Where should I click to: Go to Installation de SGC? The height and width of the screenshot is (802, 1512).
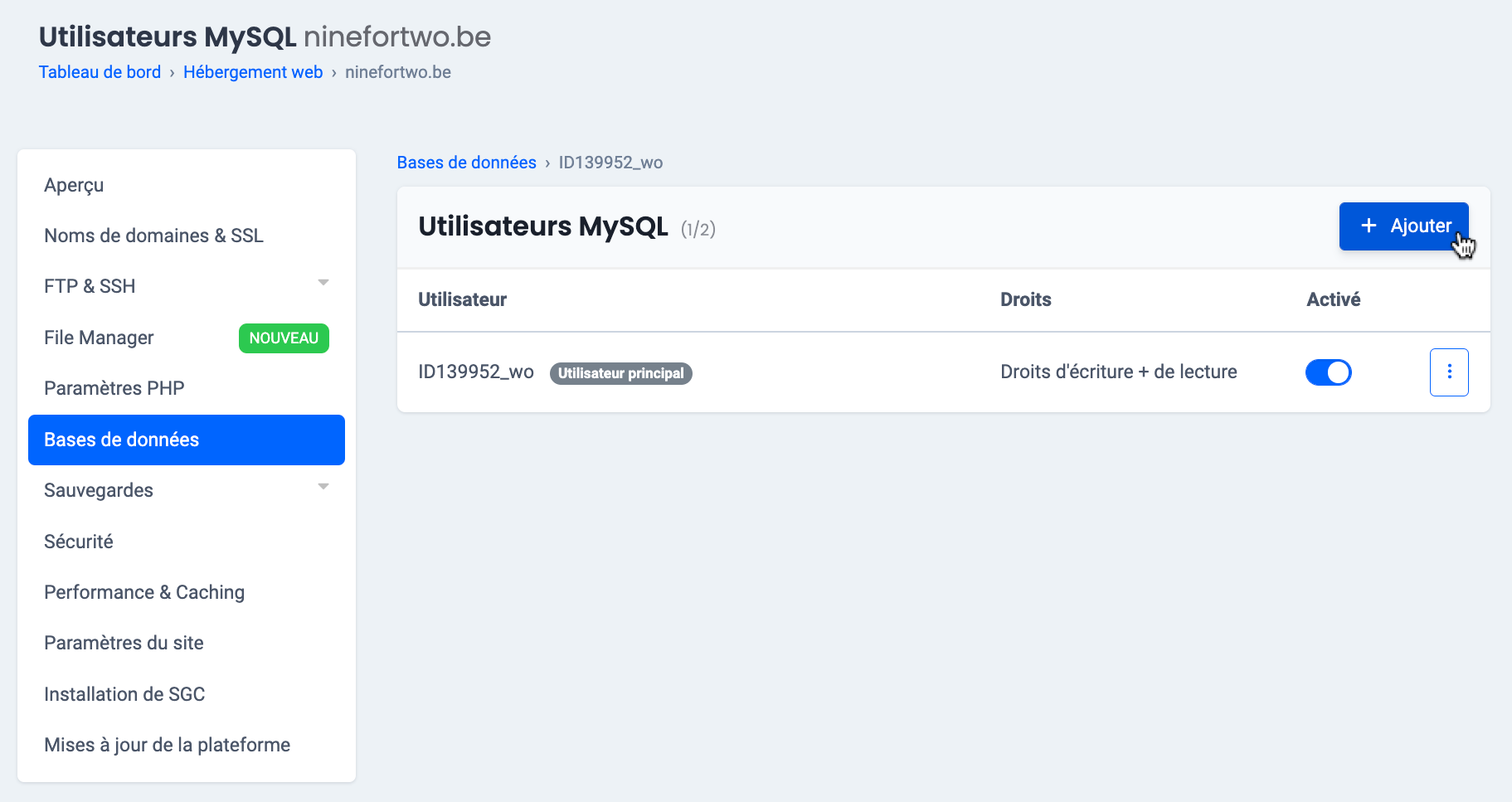[x=124, y=694]
